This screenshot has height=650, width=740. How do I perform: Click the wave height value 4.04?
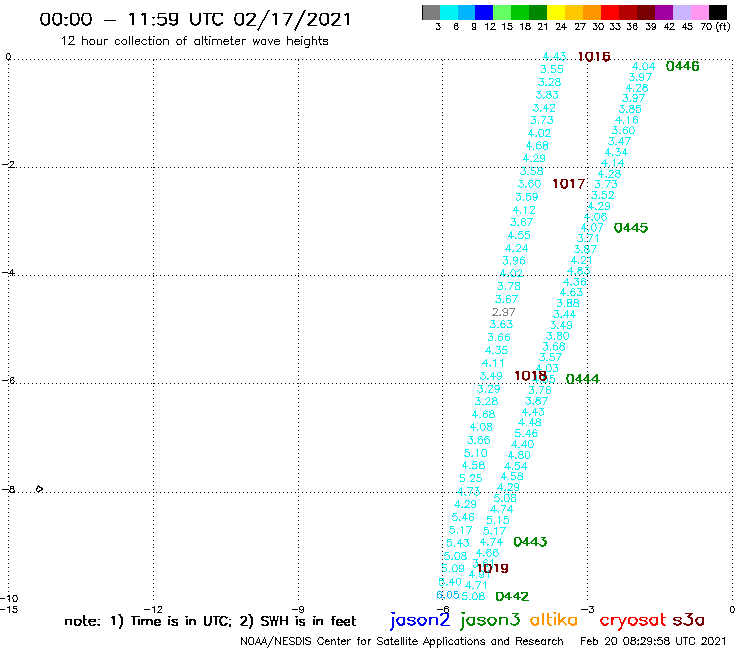(644, 67)
